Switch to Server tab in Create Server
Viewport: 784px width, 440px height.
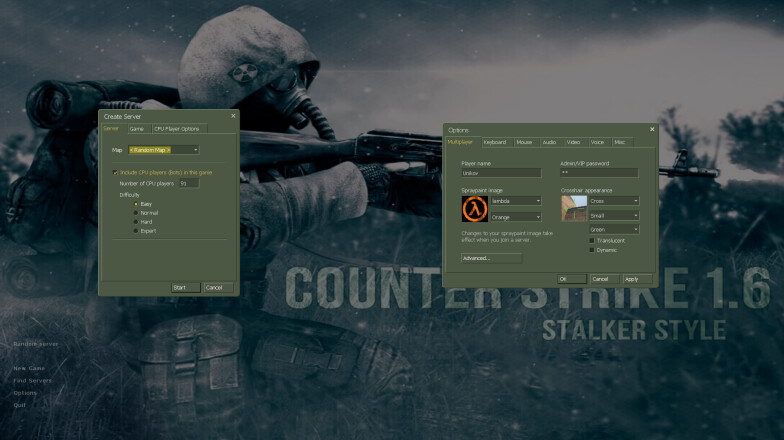click(x=112, y=128)
